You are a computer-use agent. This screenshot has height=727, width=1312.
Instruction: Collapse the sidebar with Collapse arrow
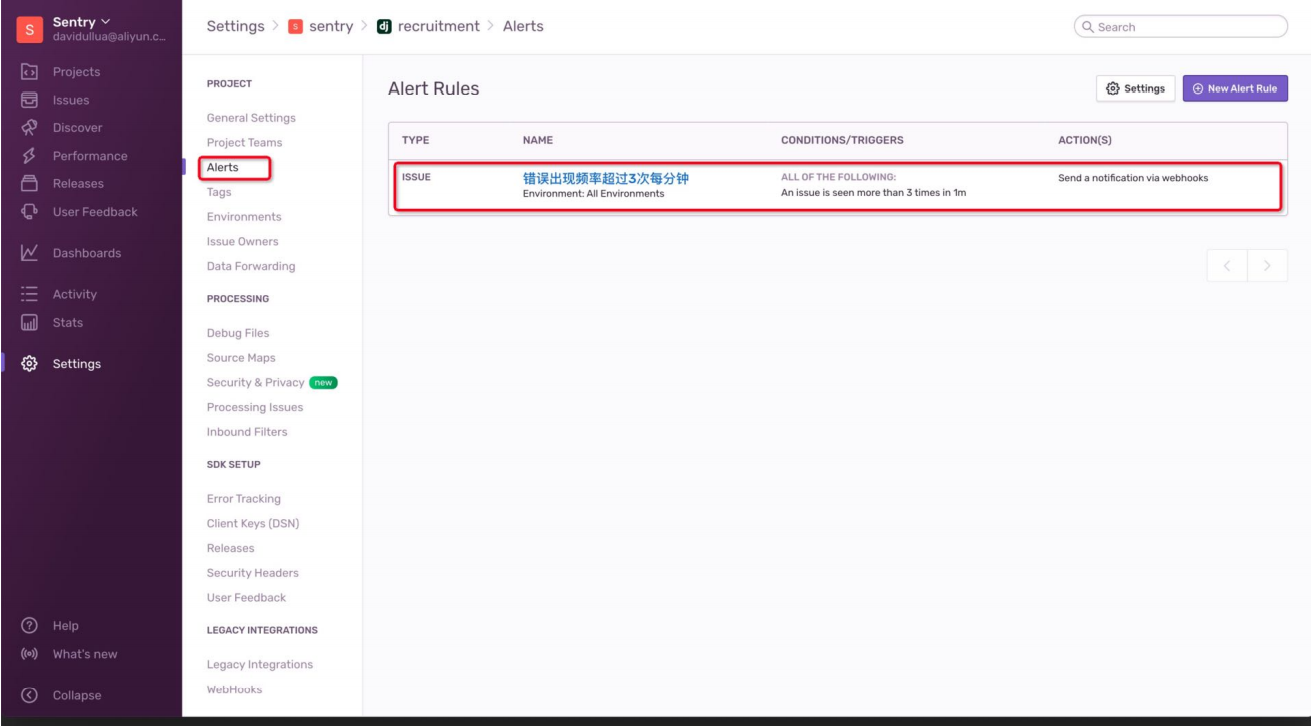(30, 695)
